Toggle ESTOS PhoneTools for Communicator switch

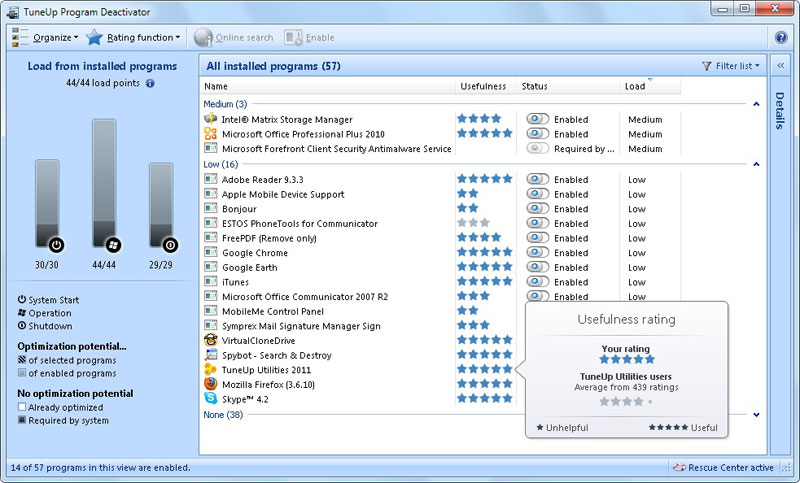pos(538,223)
